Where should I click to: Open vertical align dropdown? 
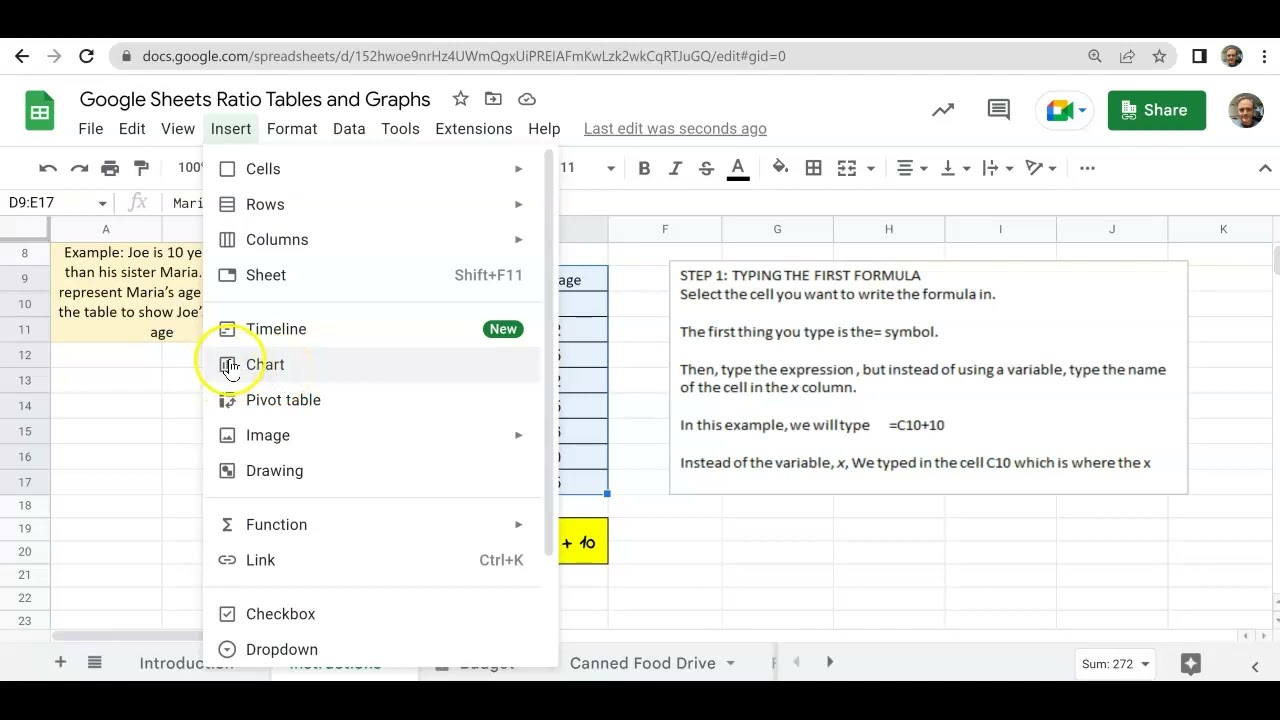[x=955, y=168]
